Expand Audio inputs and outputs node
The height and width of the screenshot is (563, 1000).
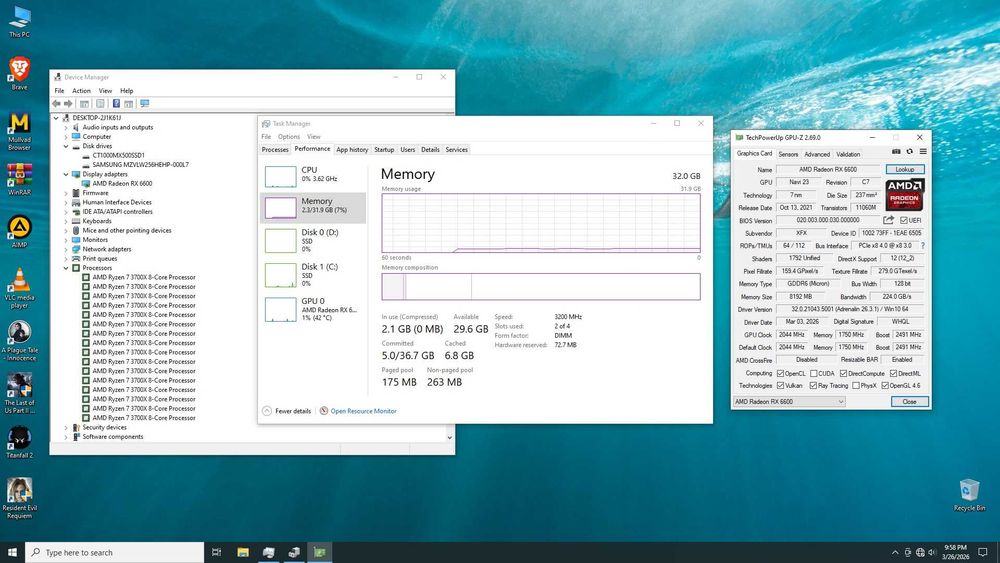pyautogui.click(x=66, y=128)
